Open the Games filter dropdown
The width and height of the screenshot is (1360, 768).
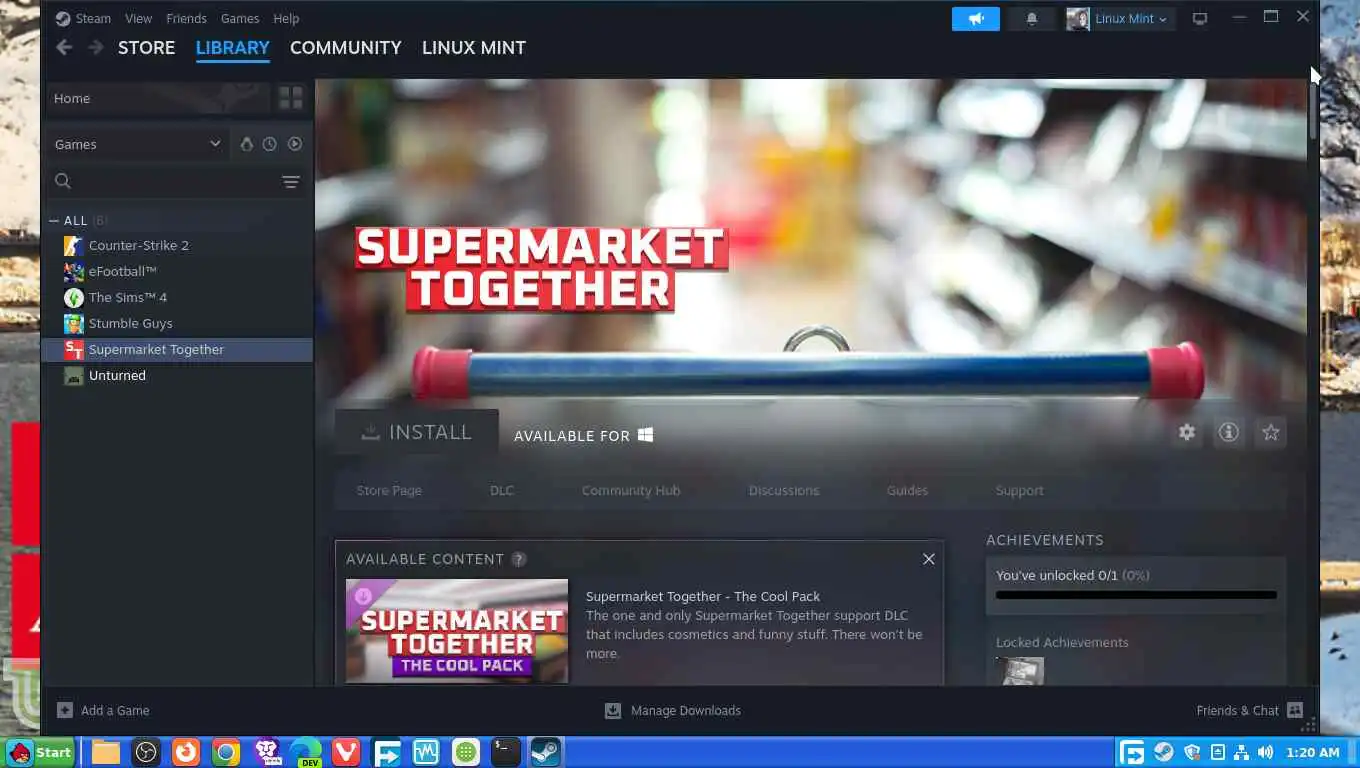(x=136, y=144)
